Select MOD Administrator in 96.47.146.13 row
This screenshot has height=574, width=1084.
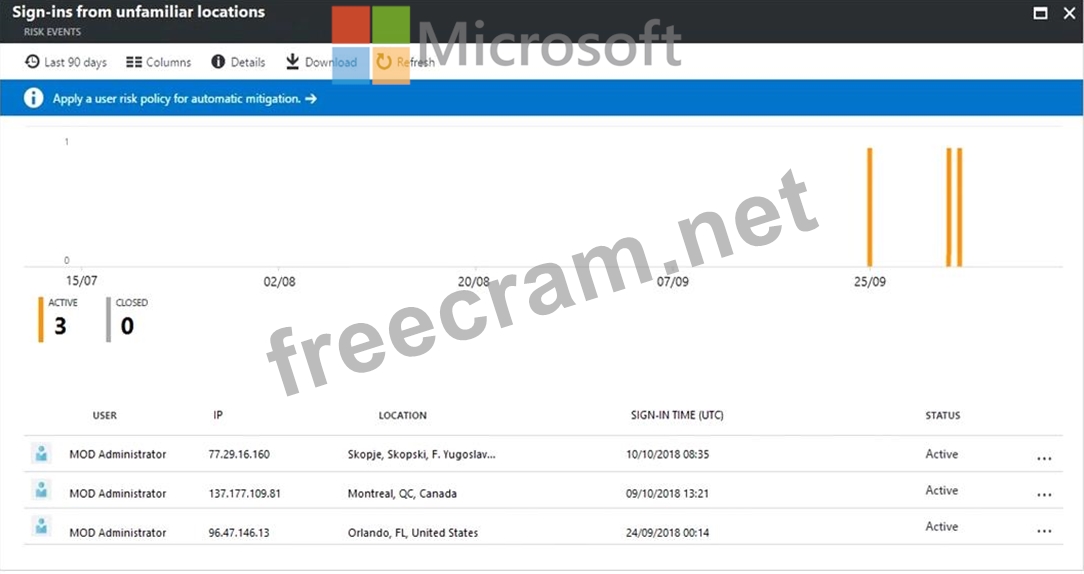[118, 533]
